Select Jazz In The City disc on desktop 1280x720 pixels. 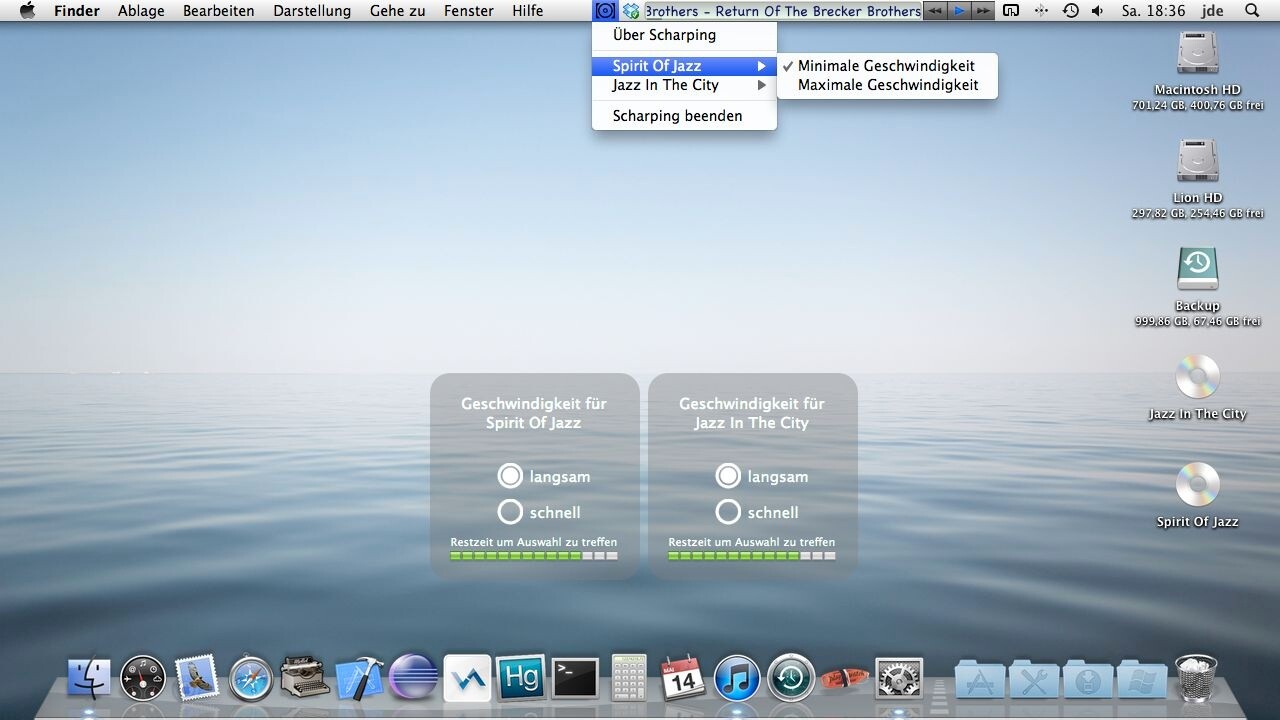point(1197,377)
